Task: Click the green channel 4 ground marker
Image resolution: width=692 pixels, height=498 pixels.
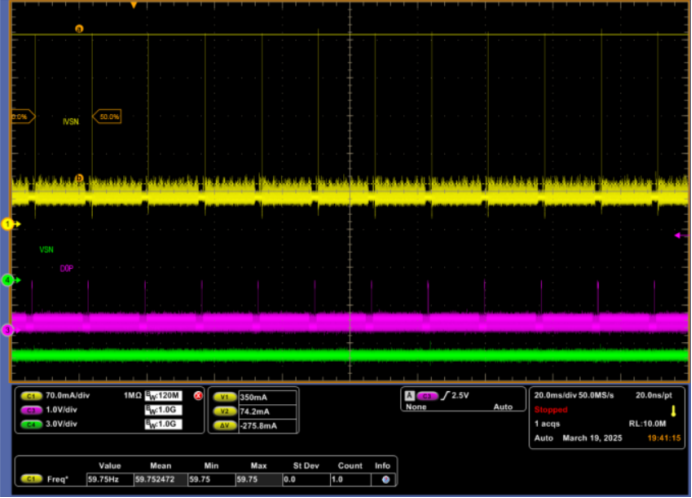Action: click(8, 281)
